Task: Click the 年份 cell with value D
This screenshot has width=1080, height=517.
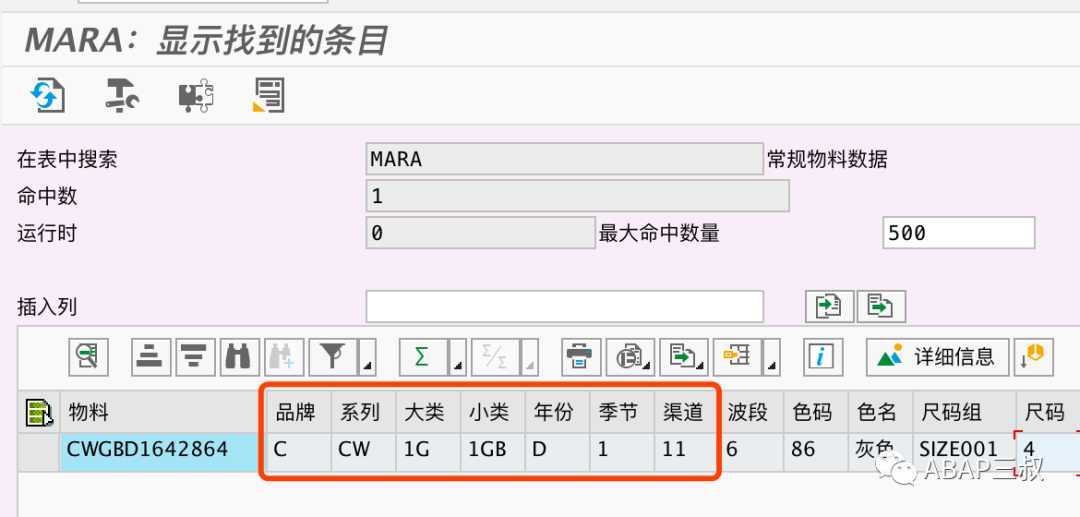Action: [x=558, y=451]
